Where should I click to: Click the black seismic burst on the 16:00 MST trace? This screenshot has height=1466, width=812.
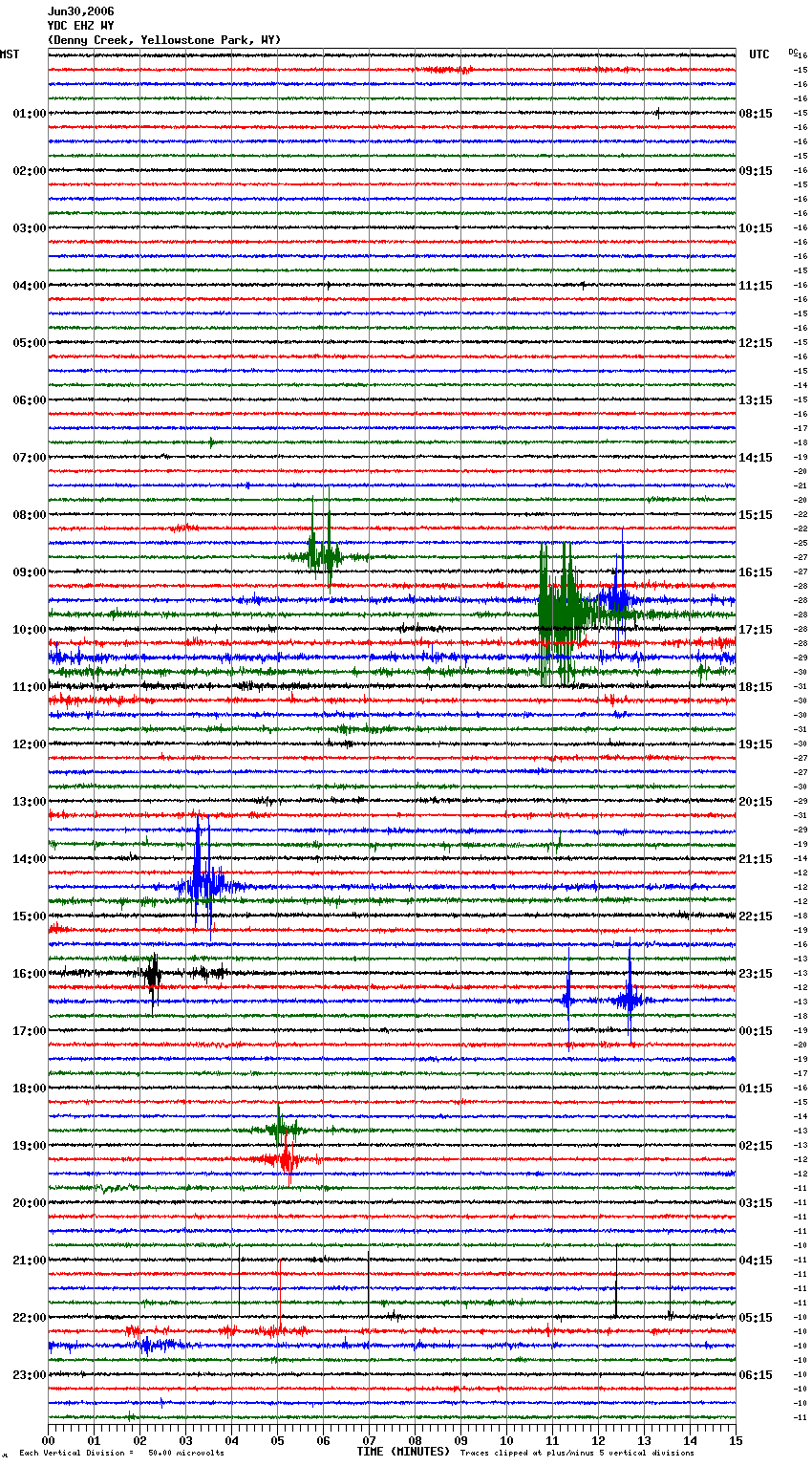152,974
